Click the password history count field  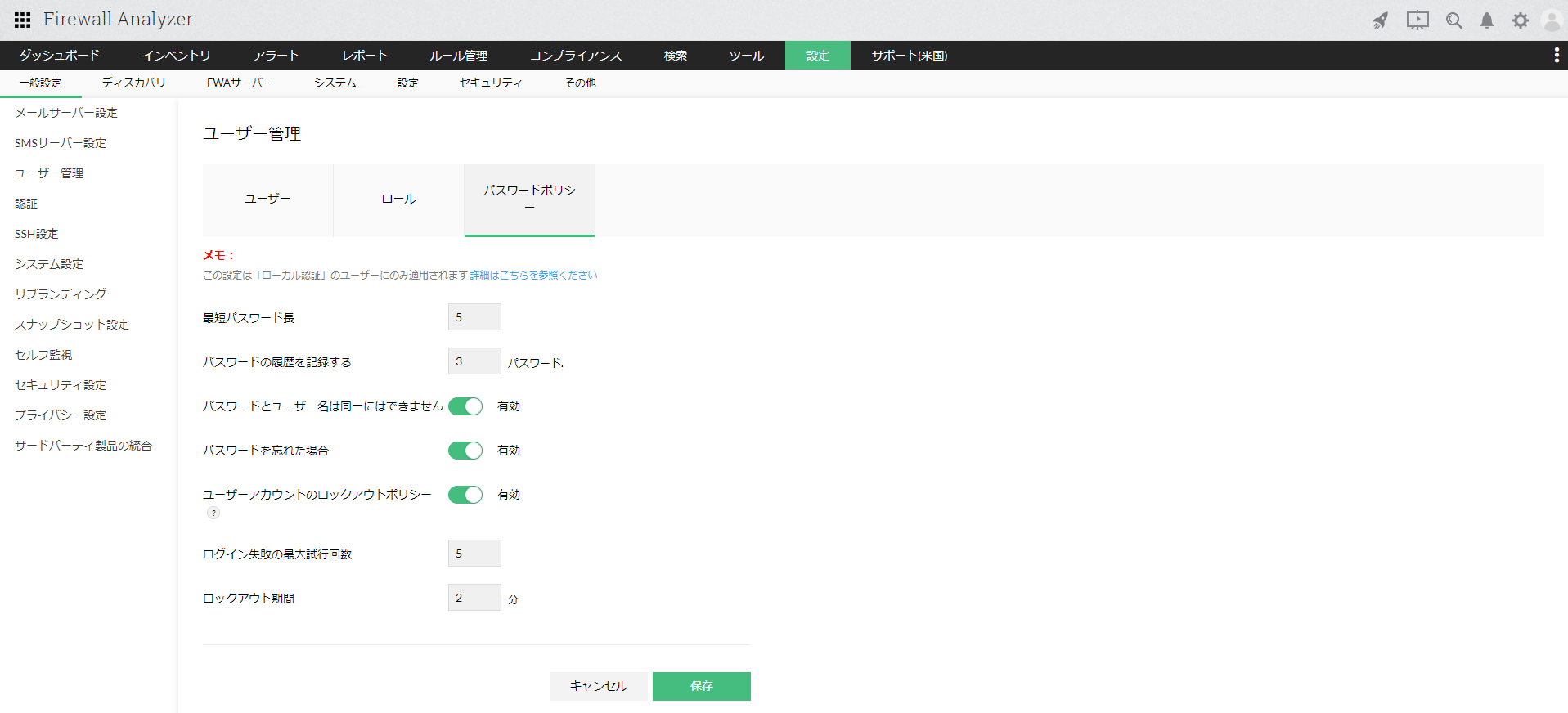click(x=474, y=361)
